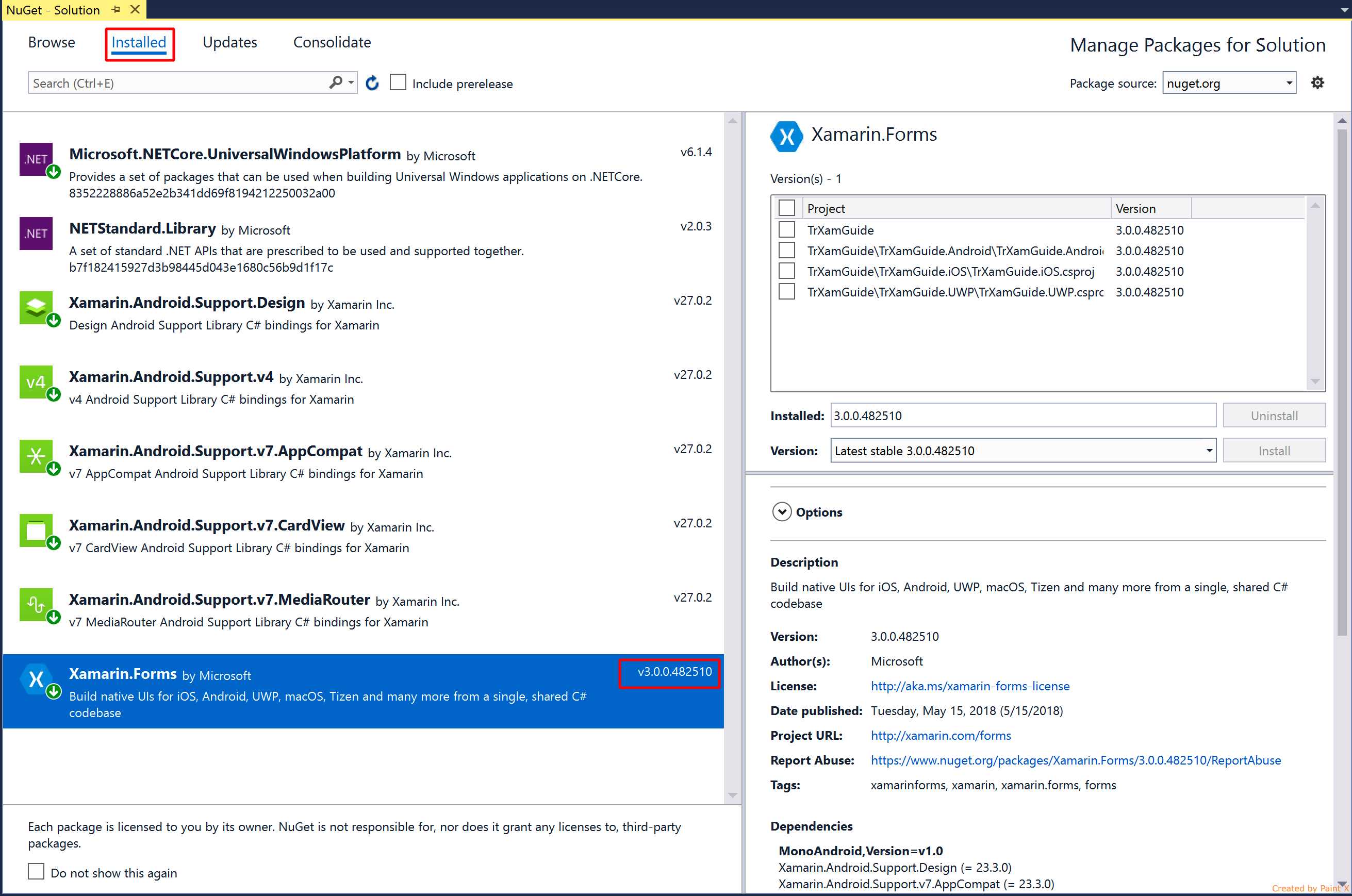The width and height of the screenshot is (1352, 896).
Task: Enable Do not show this again
Action: 36,871
